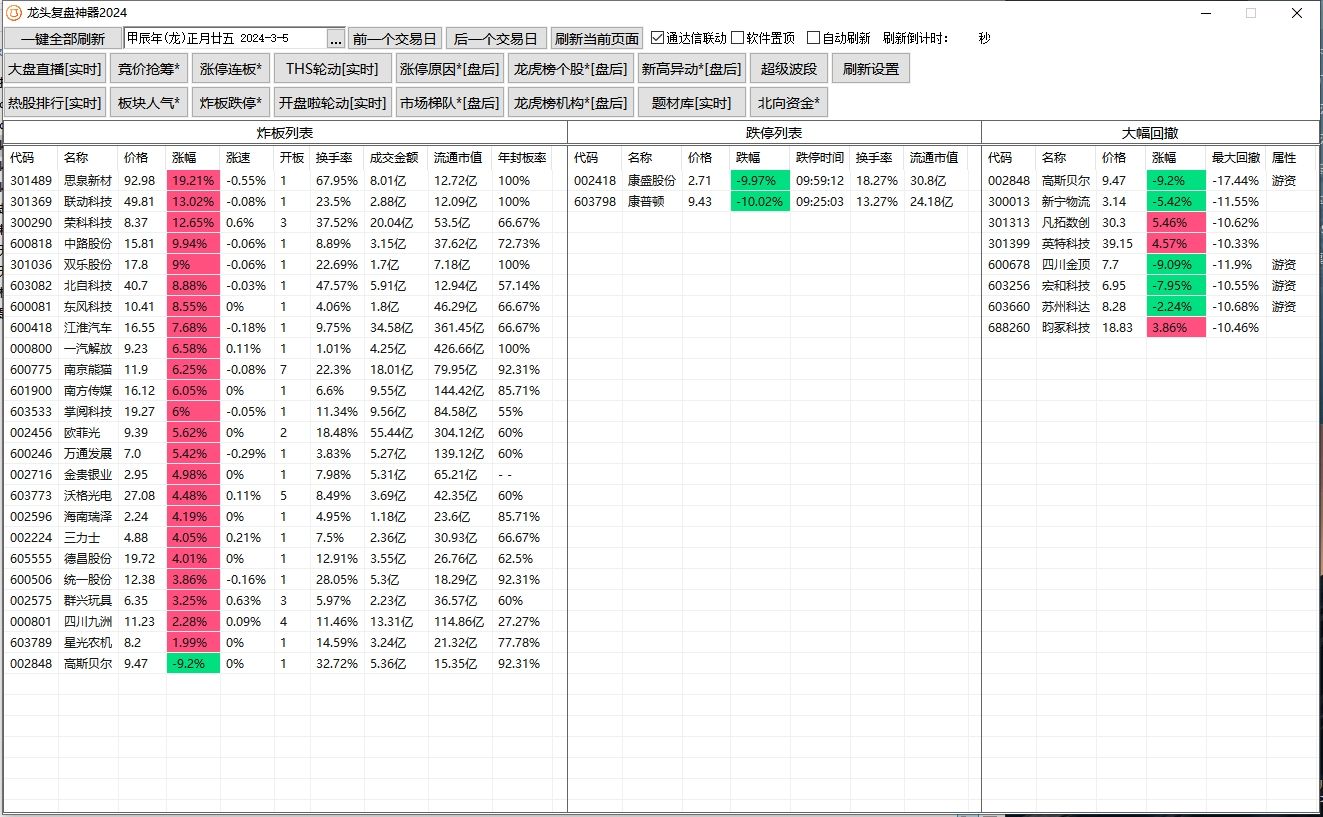Go to 前一个交易日
Image resolution: width=1323 pixels, height=817 pixels.
[x=395, y=39]
